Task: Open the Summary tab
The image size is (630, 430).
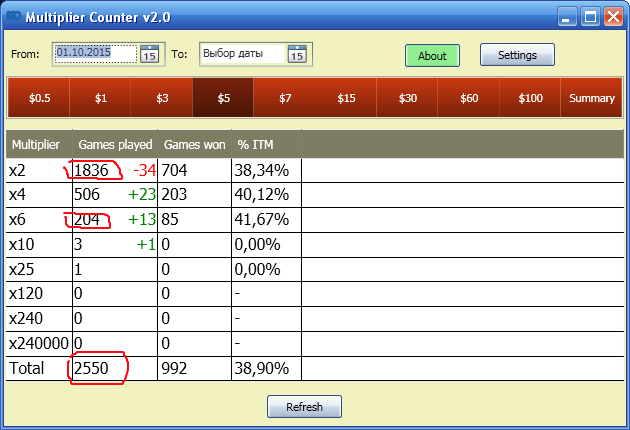Action: pyautogui.click(x=591, y=98)
